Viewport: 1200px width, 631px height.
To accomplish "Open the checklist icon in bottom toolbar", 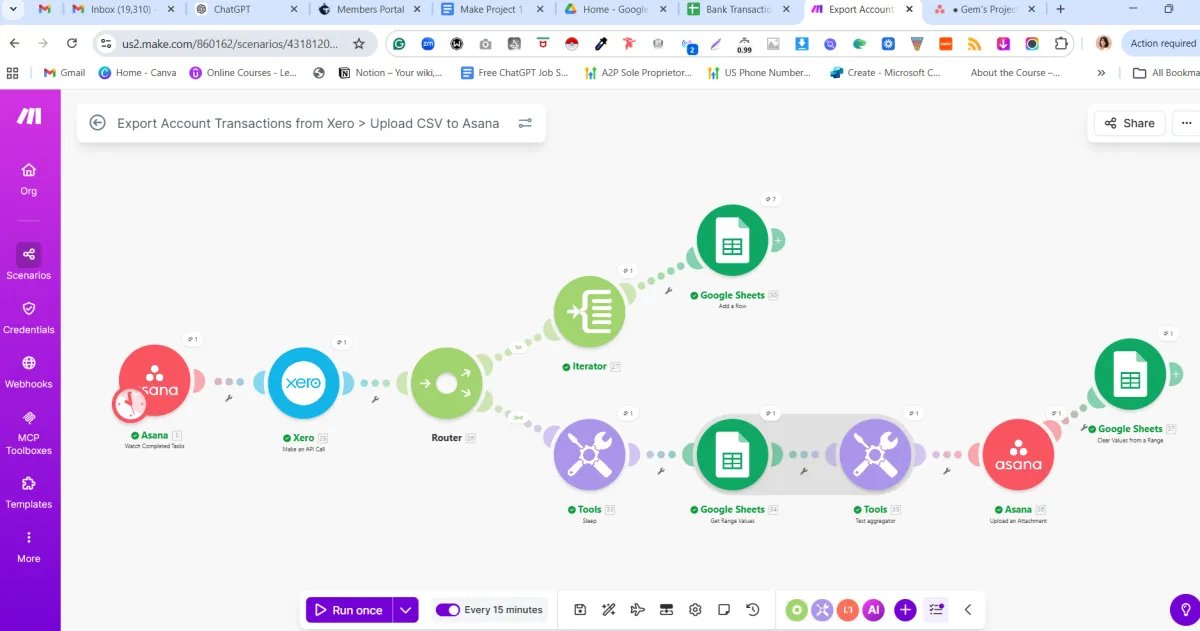I will click(936, 609).
